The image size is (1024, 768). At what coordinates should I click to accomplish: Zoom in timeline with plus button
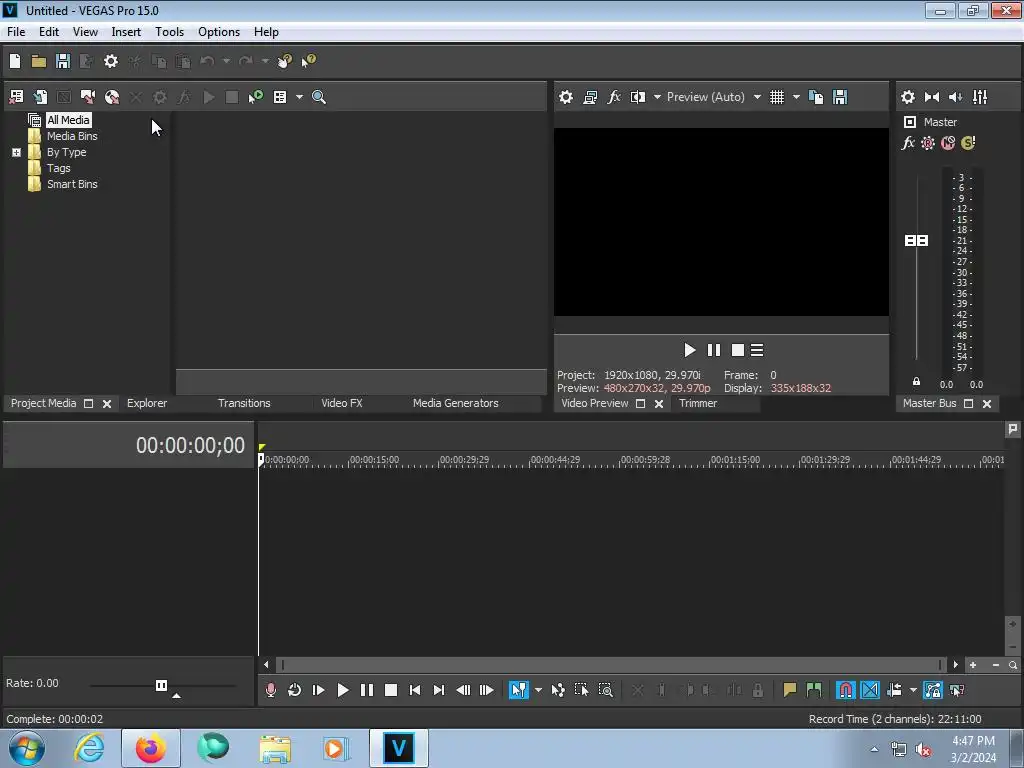tap(973, 665)
